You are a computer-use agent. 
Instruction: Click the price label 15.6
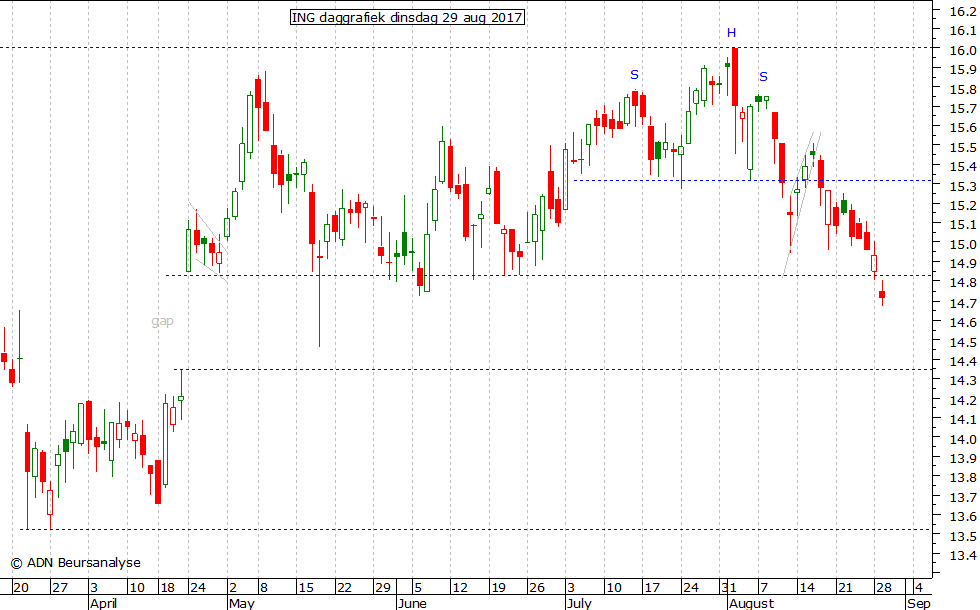pyautogui.click(x=963, y=128)
